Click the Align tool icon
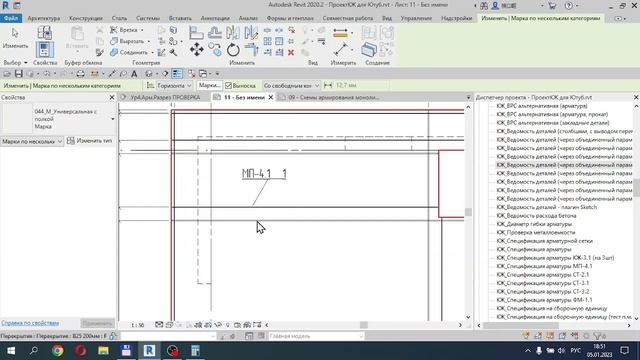640x360 pixels. [x=196, y=32]
